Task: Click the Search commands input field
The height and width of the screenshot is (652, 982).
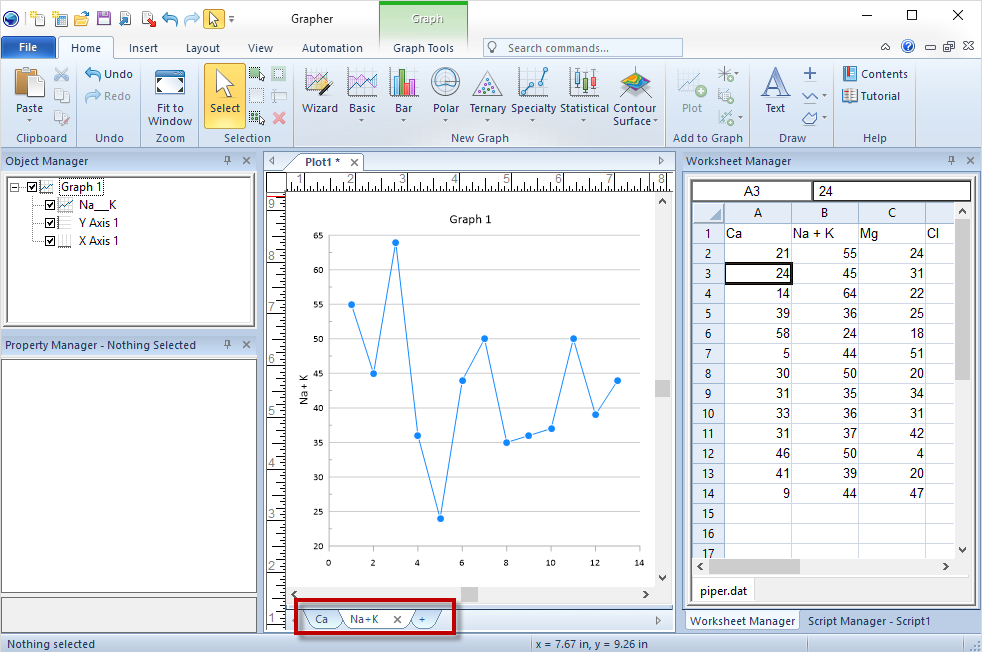Action: [592, 48]
